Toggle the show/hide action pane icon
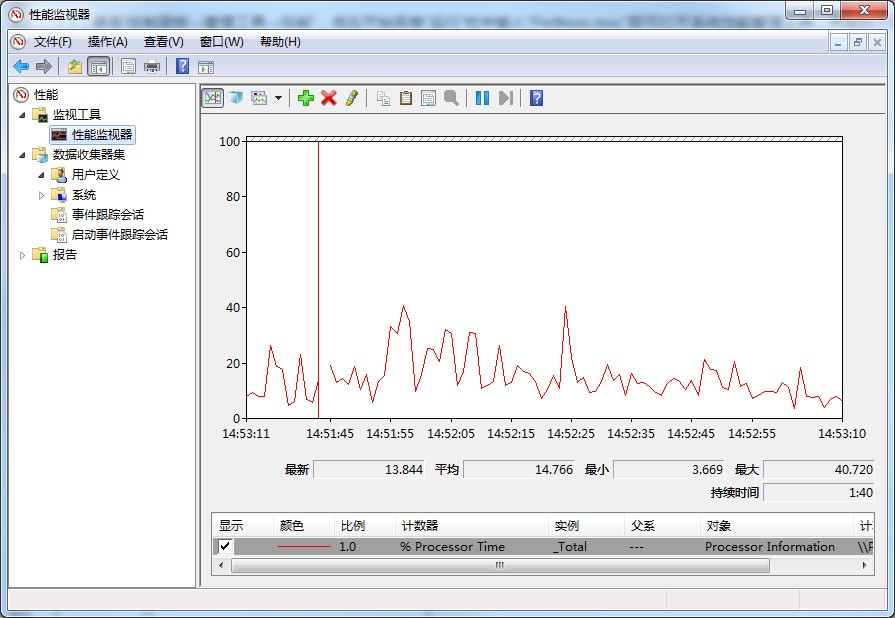The image size is (895, 618). click(206, 67)
